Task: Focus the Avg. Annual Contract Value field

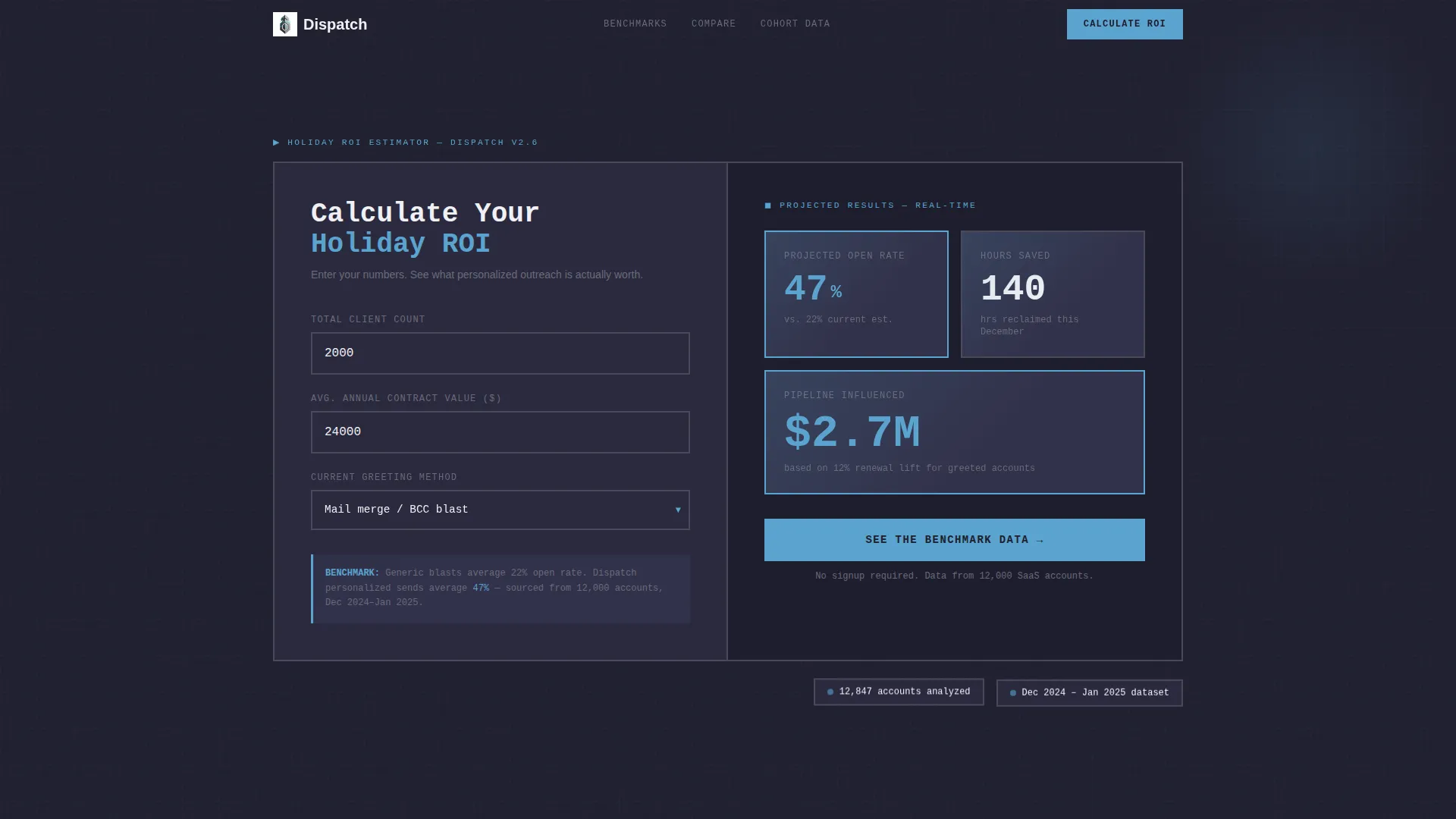Action: [x=500, y=432]
